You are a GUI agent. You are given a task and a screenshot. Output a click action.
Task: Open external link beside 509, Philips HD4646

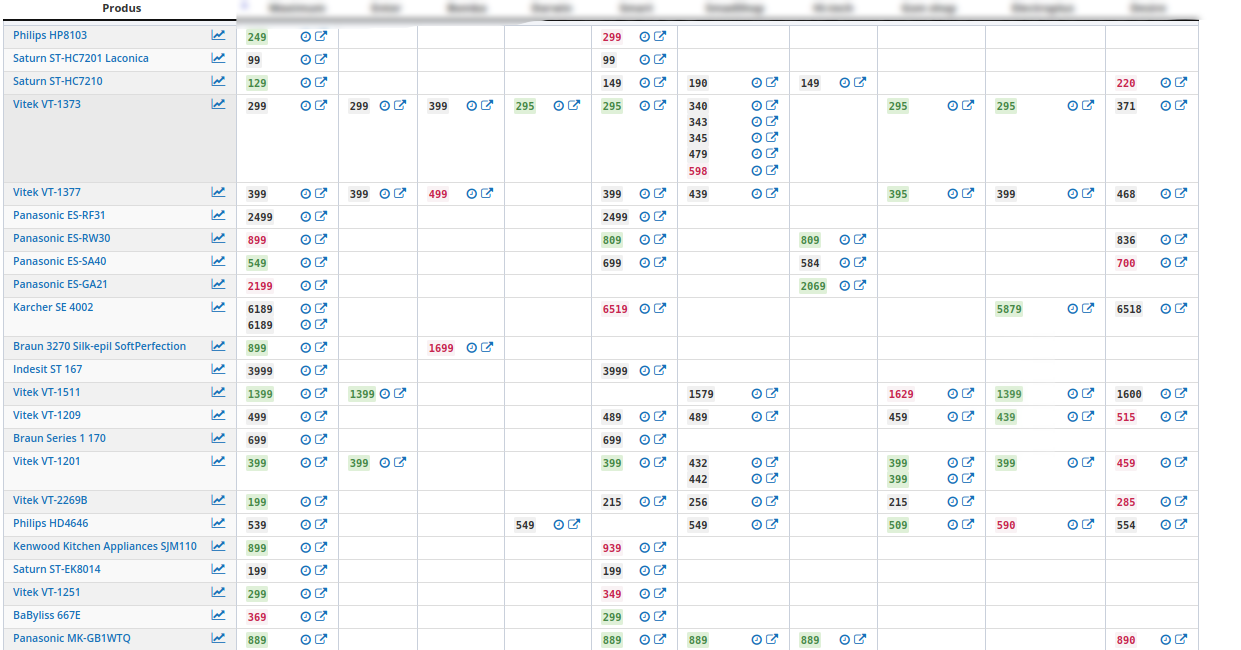pos(968,525)
